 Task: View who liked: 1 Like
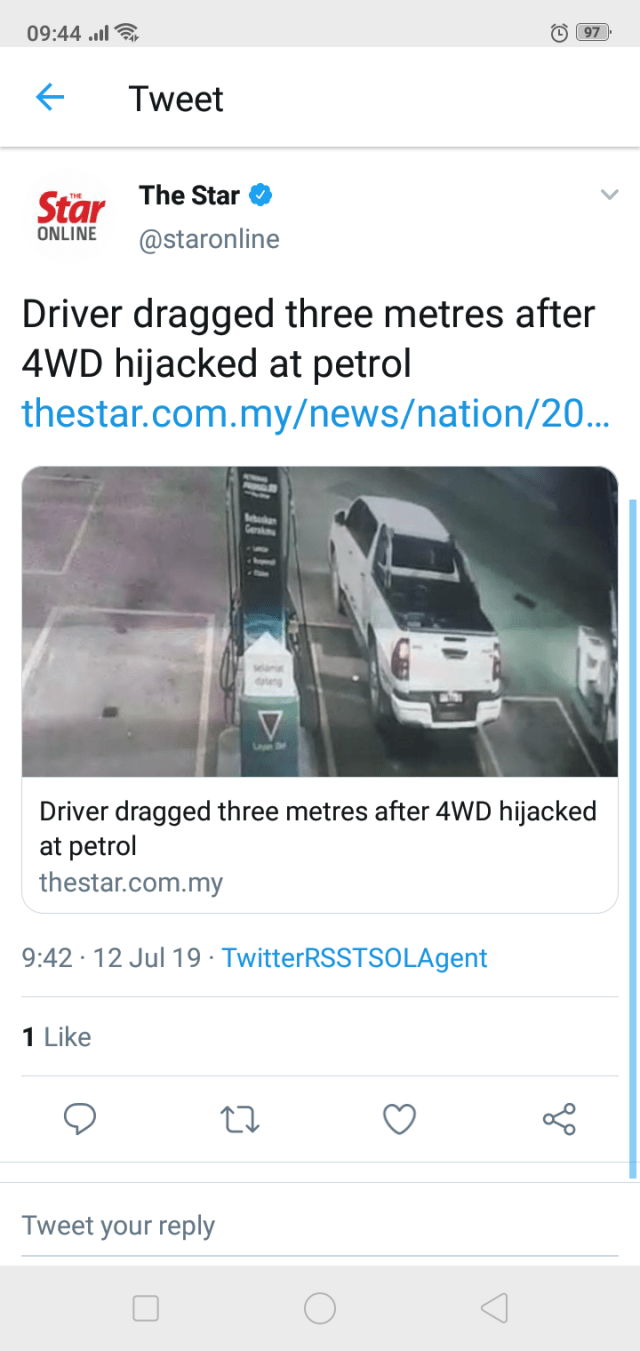(x=57, y=1037)
